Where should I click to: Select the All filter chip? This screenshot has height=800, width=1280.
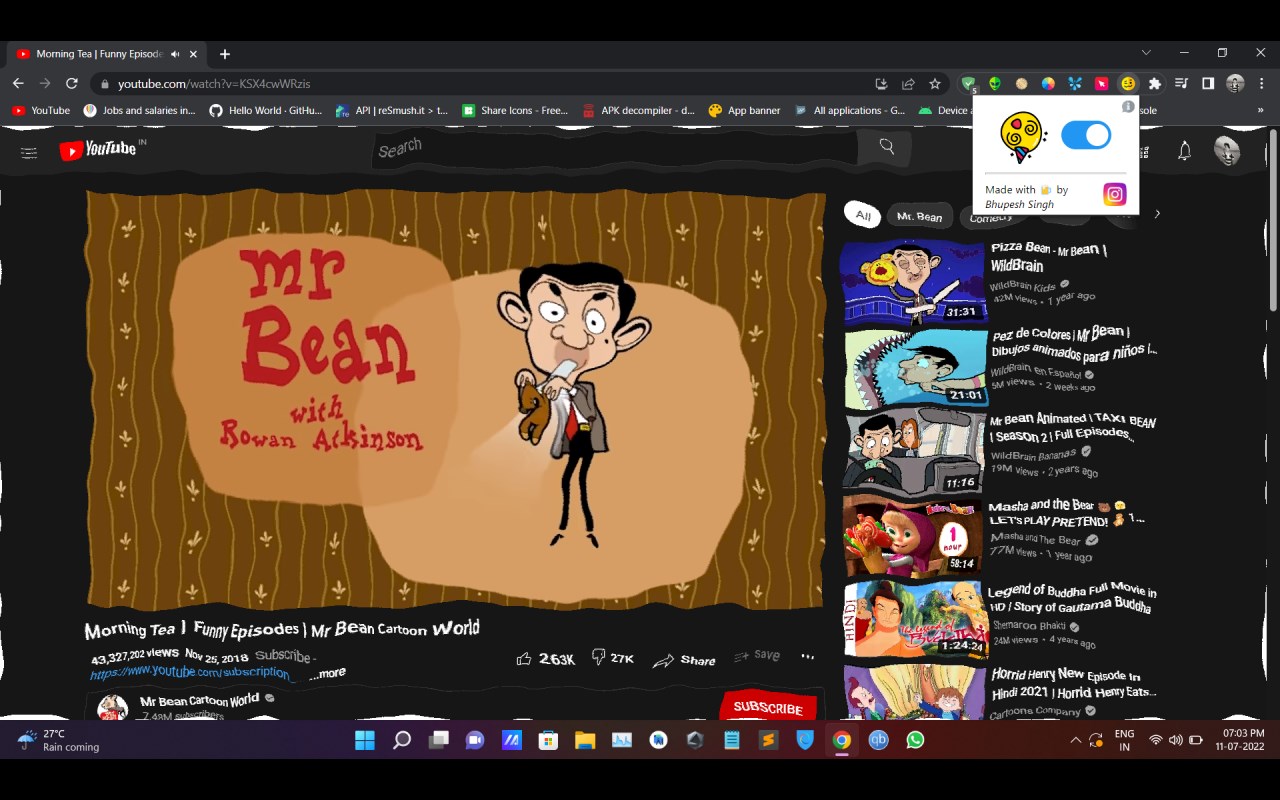pos(863,215)
